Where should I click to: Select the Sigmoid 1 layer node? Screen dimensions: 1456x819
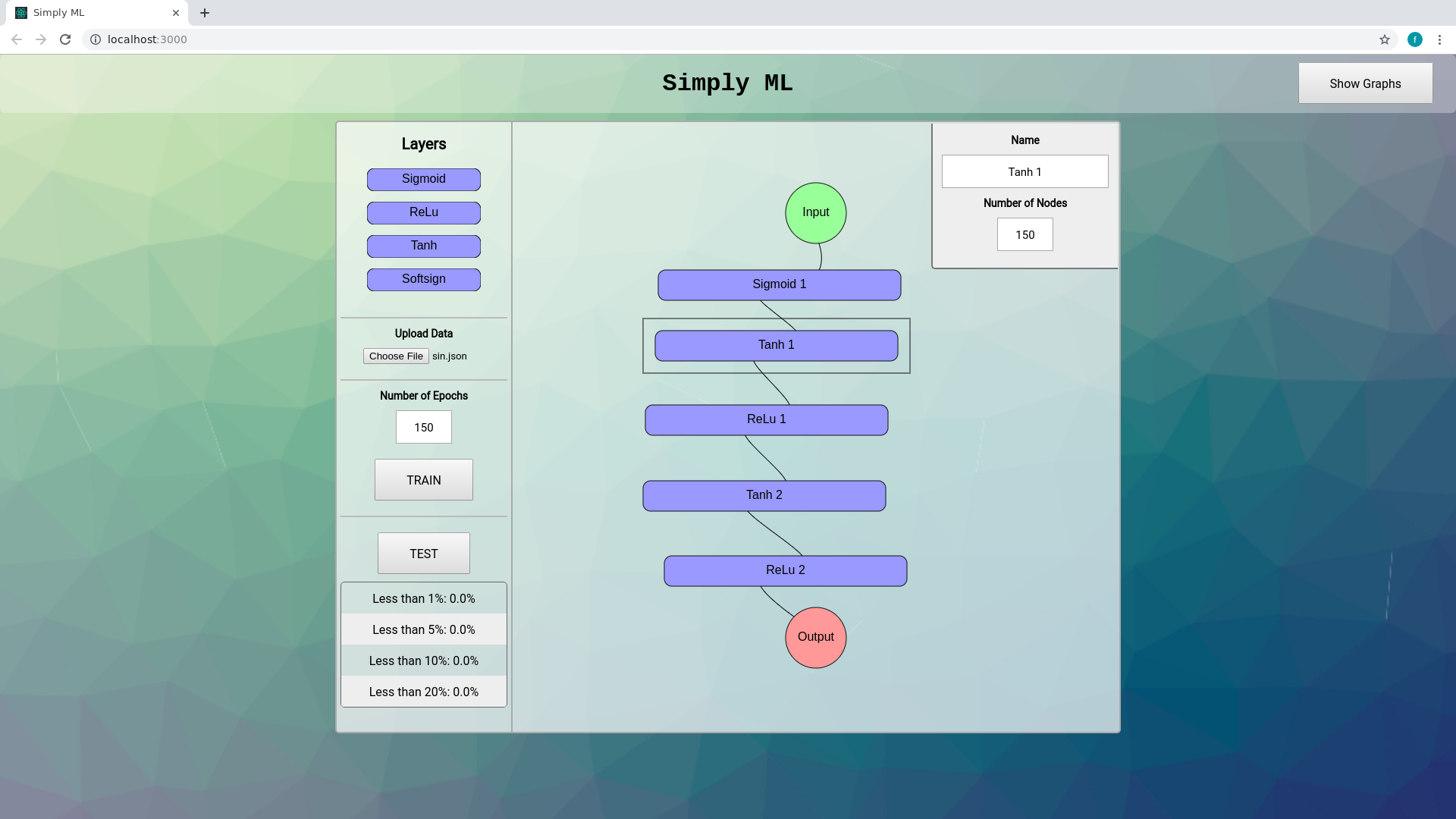pyautogui.click(x=779, y=285)
